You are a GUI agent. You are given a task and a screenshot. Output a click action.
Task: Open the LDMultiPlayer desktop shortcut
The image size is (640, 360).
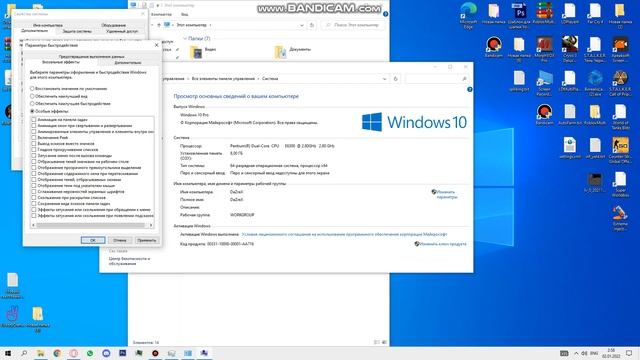click(x=569, y=81)
